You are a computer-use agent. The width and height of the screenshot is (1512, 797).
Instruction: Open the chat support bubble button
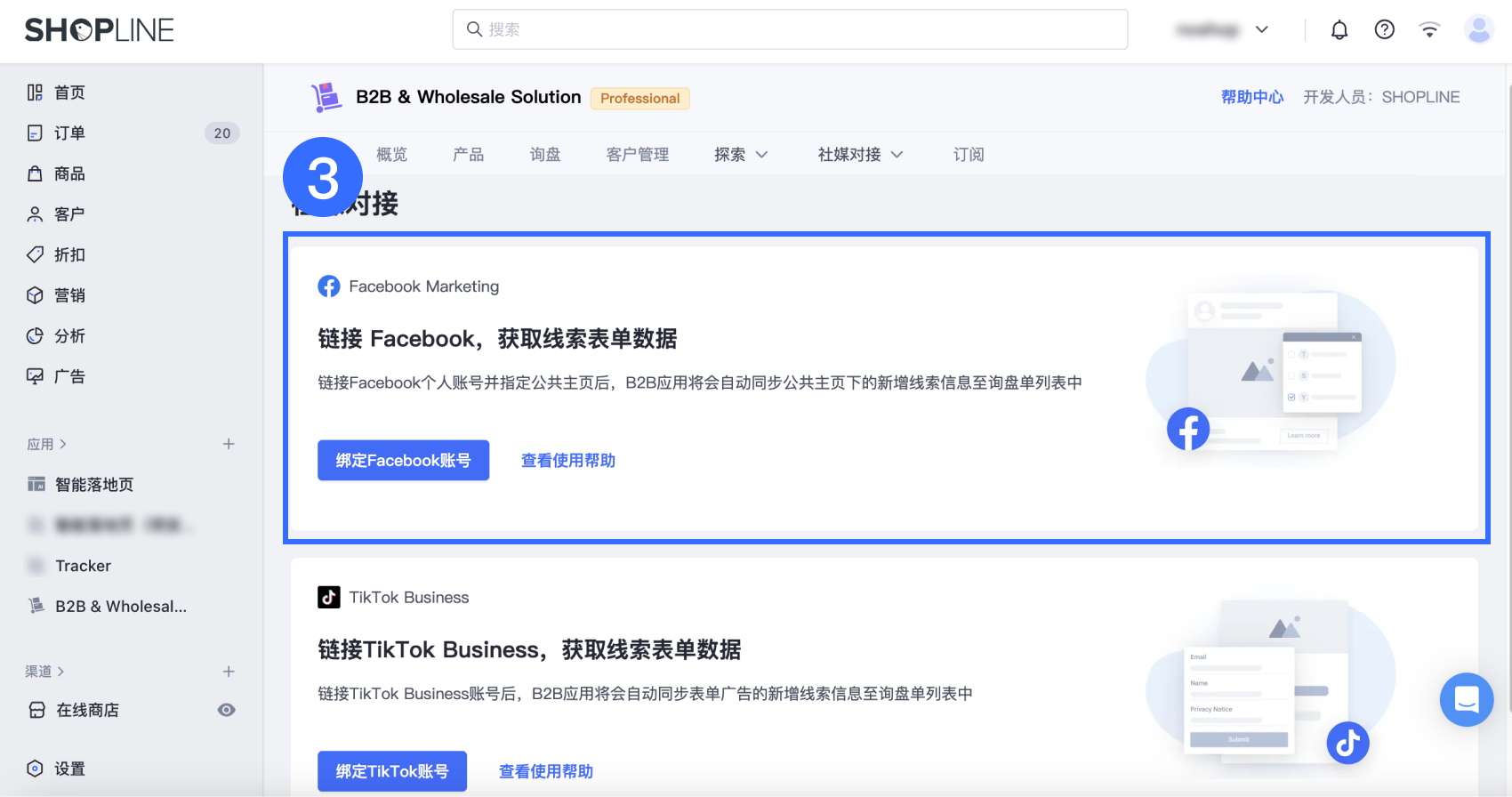click(x=1467, y=700)
